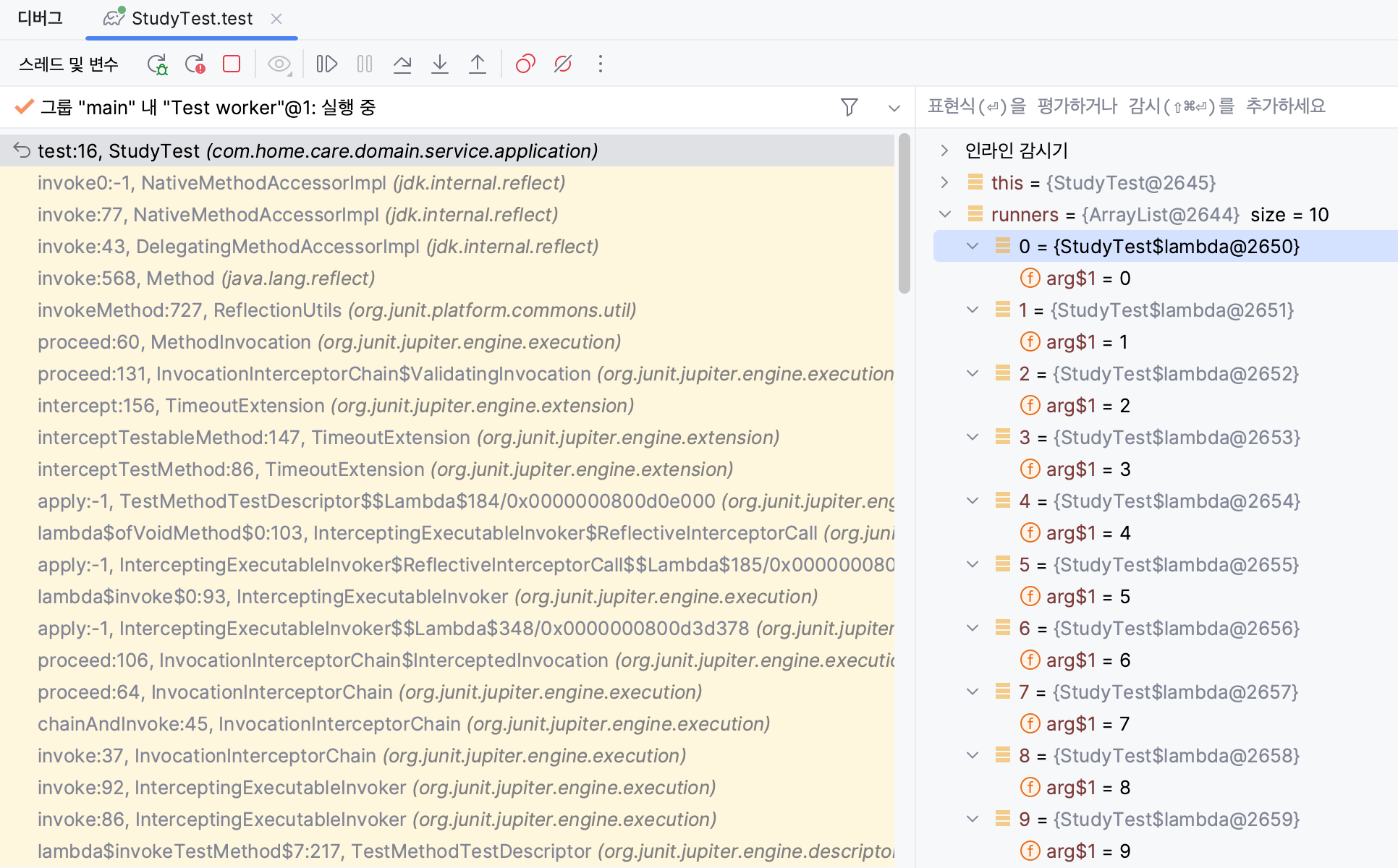Step over the current line
This screenshot has height=868, width=1398.
402,64
